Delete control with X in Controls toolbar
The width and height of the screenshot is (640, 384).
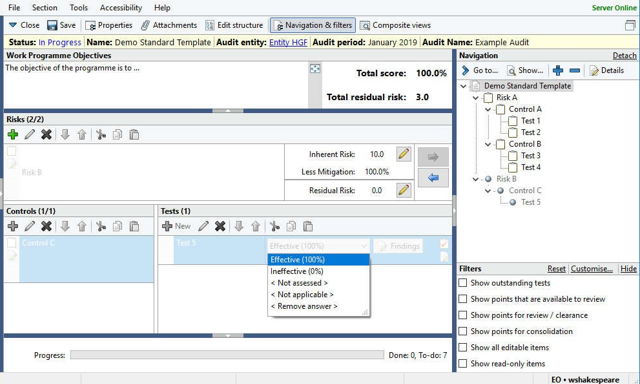[46, 226]
